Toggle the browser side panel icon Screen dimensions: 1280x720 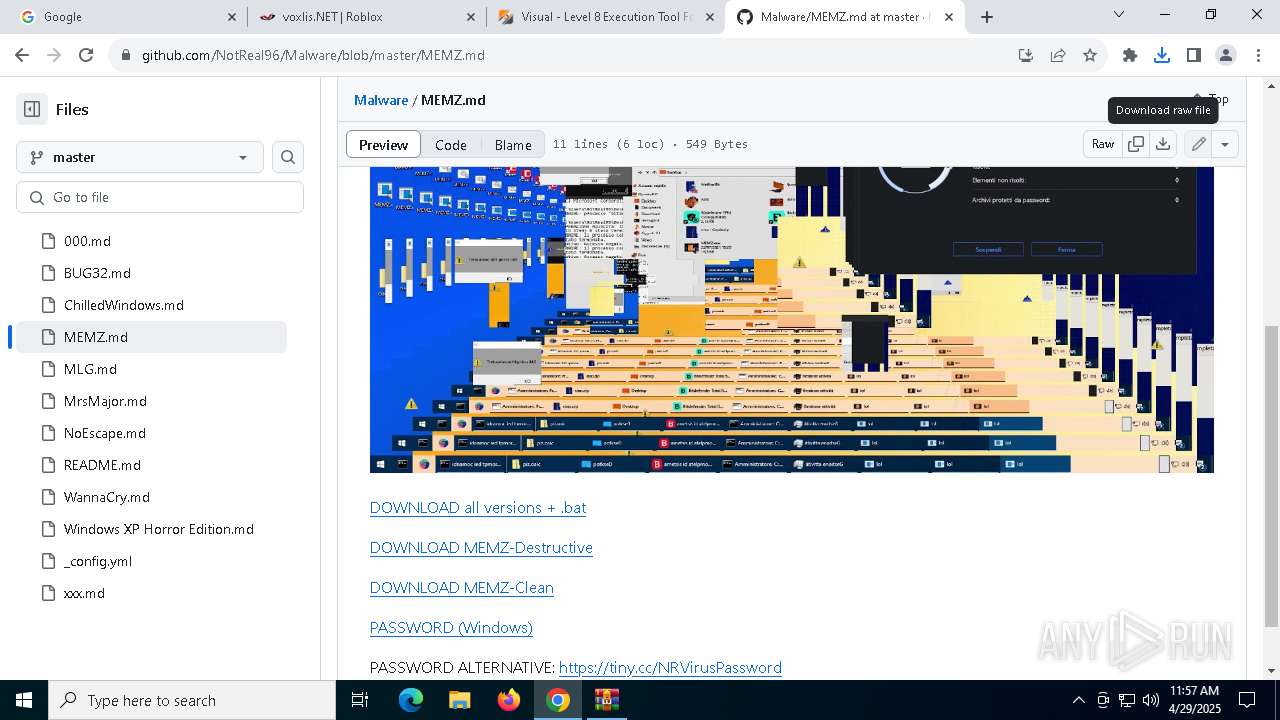(1194, 56)
